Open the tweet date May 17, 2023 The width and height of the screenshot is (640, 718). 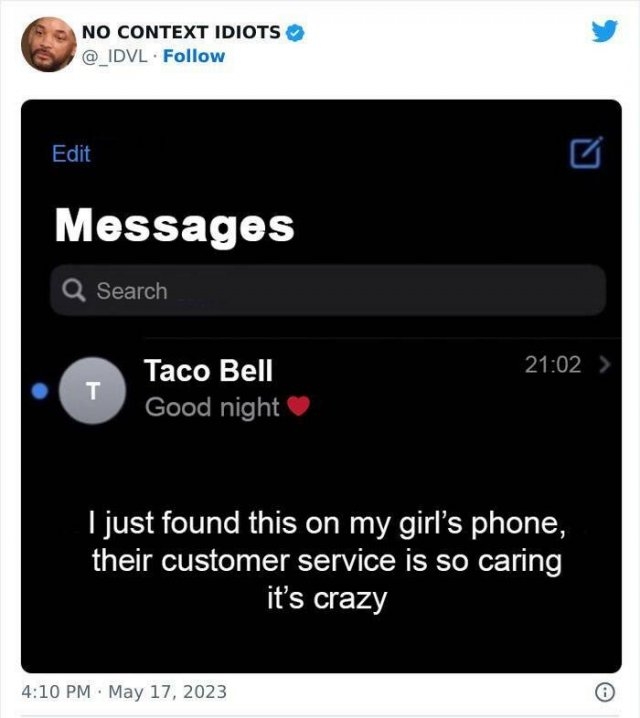[168, 692]
